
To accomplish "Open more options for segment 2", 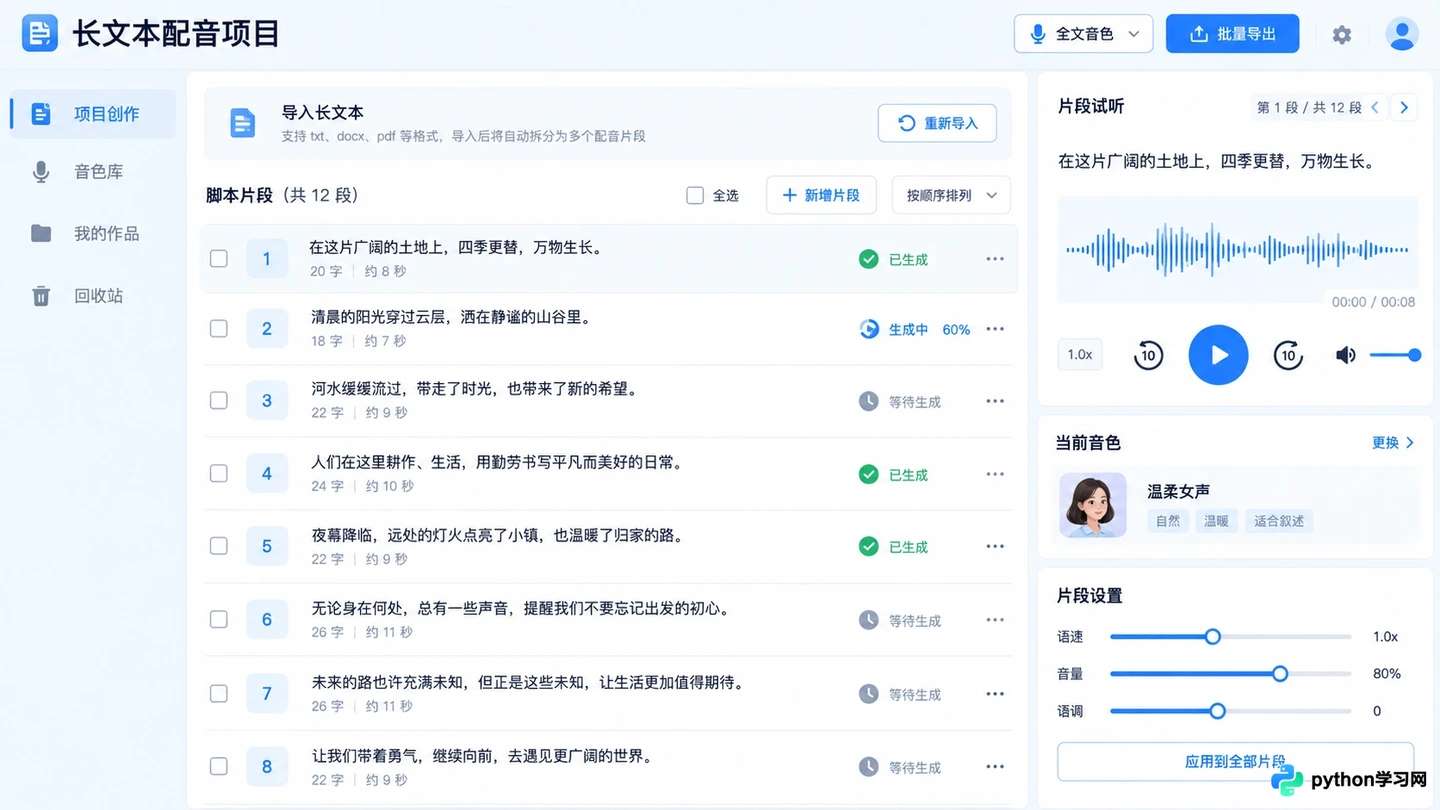I will 995,329.
